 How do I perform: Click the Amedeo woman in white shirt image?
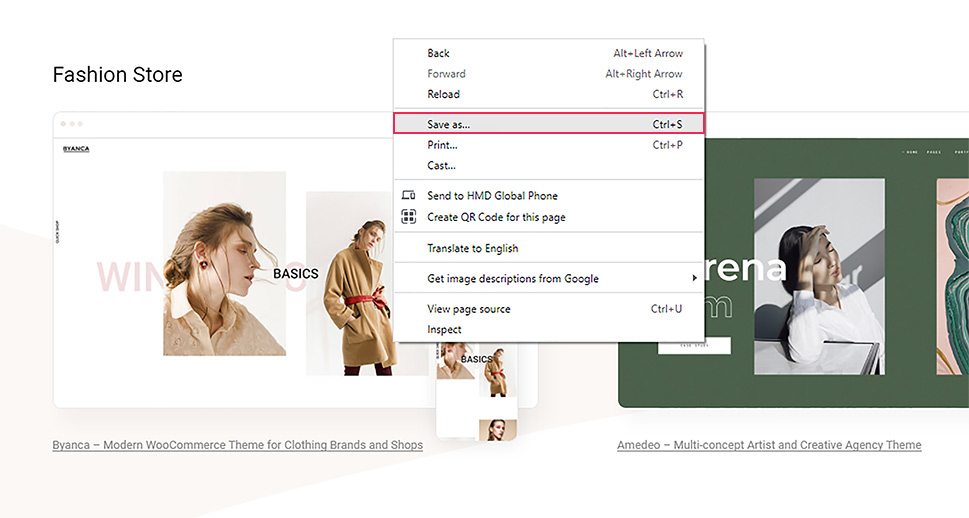[x=819, y=276]
